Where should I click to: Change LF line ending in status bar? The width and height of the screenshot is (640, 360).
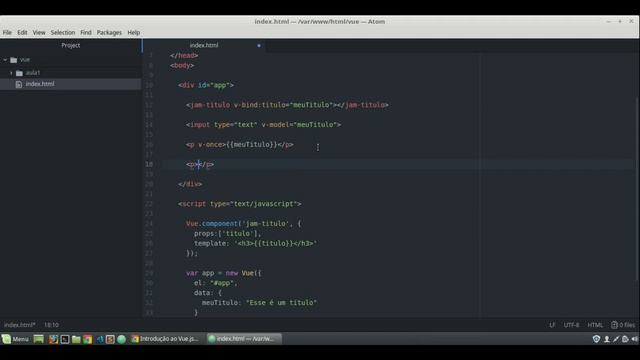click(x=552, y=325)
